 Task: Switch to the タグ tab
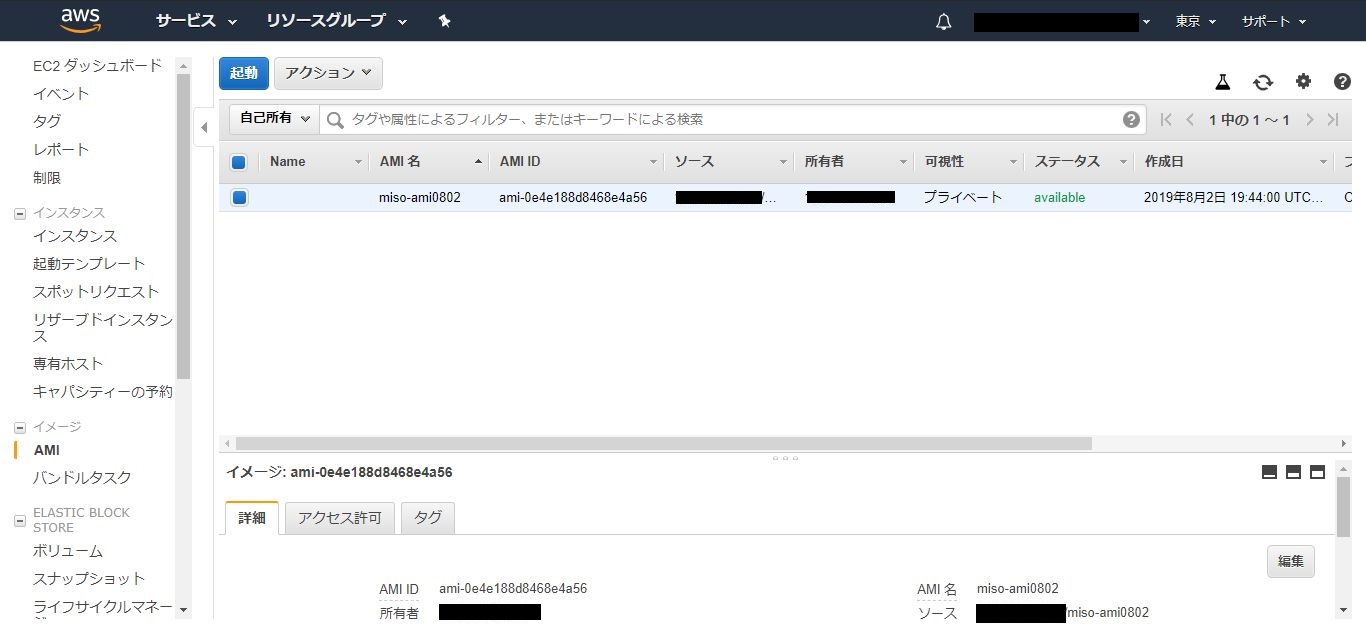428,518
